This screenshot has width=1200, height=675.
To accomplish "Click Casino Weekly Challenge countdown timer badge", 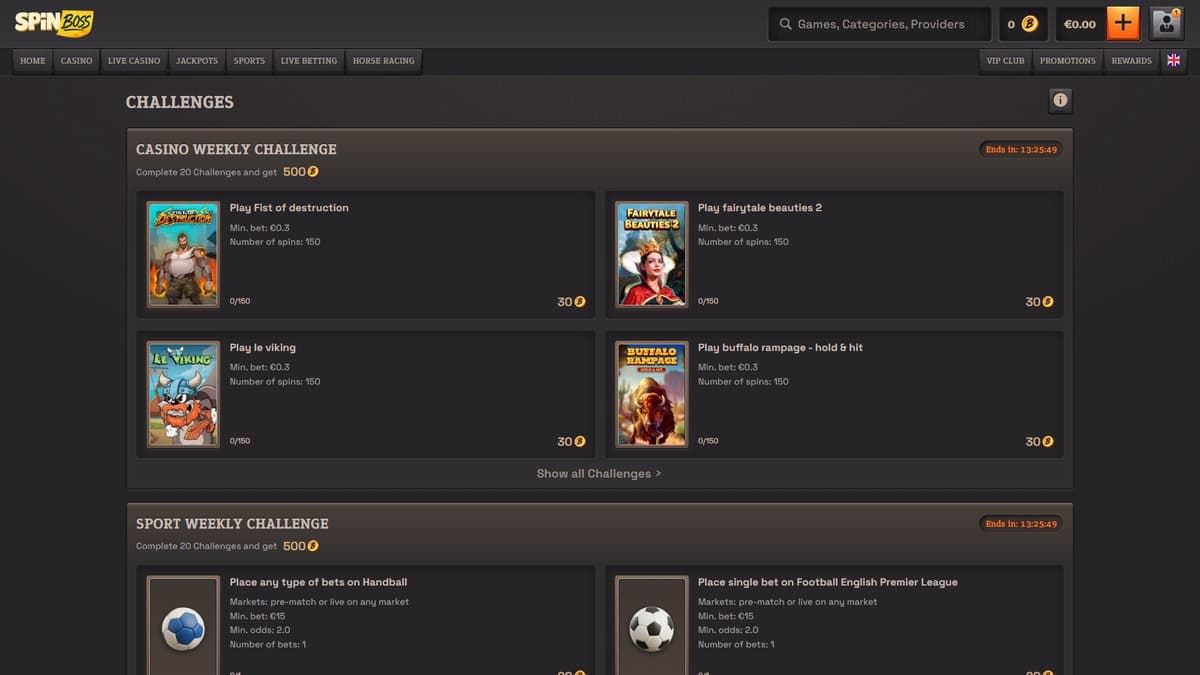I will (x=1021, y=149).
